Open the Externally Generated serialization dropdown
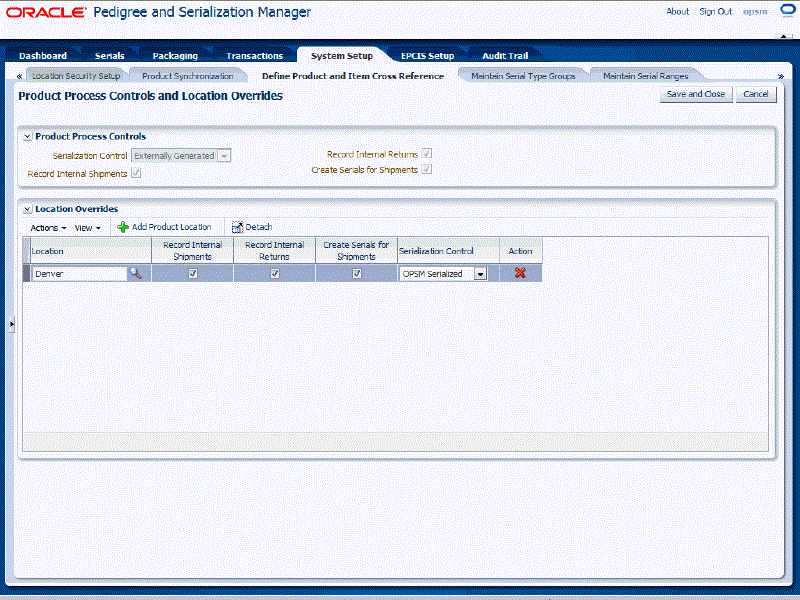The height and width of the screenshot is (600, 800). pos(224,156)
